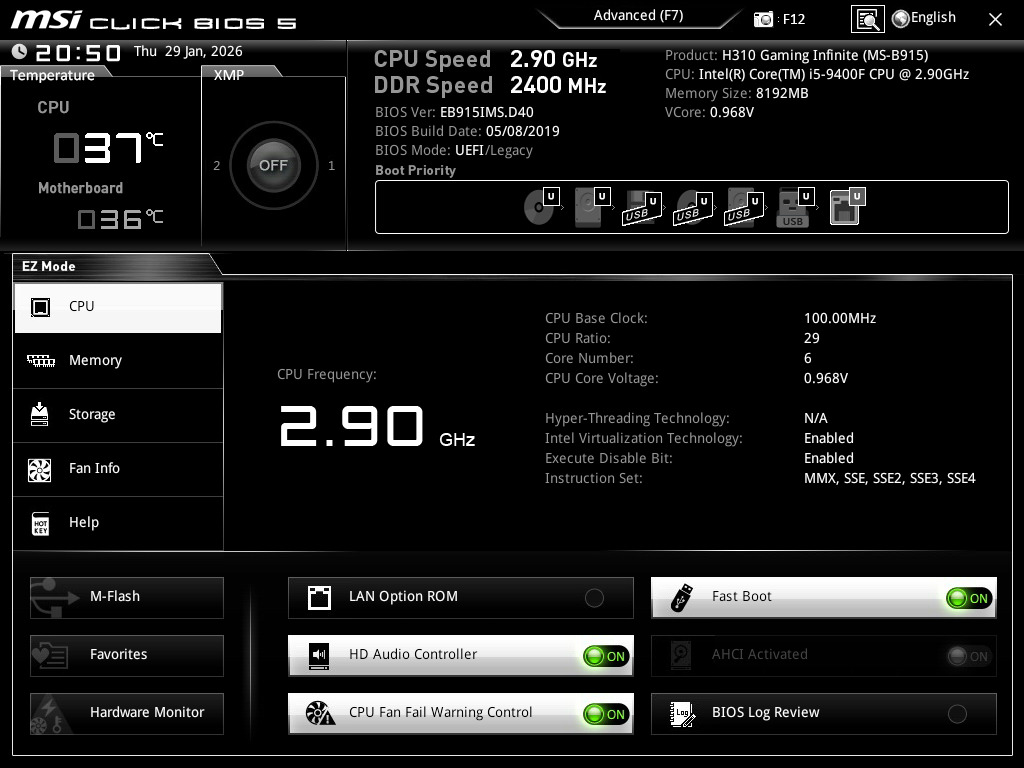Click the CPU chip icon in sidebar
This screenshot has width=1024, height=768.
40,307
